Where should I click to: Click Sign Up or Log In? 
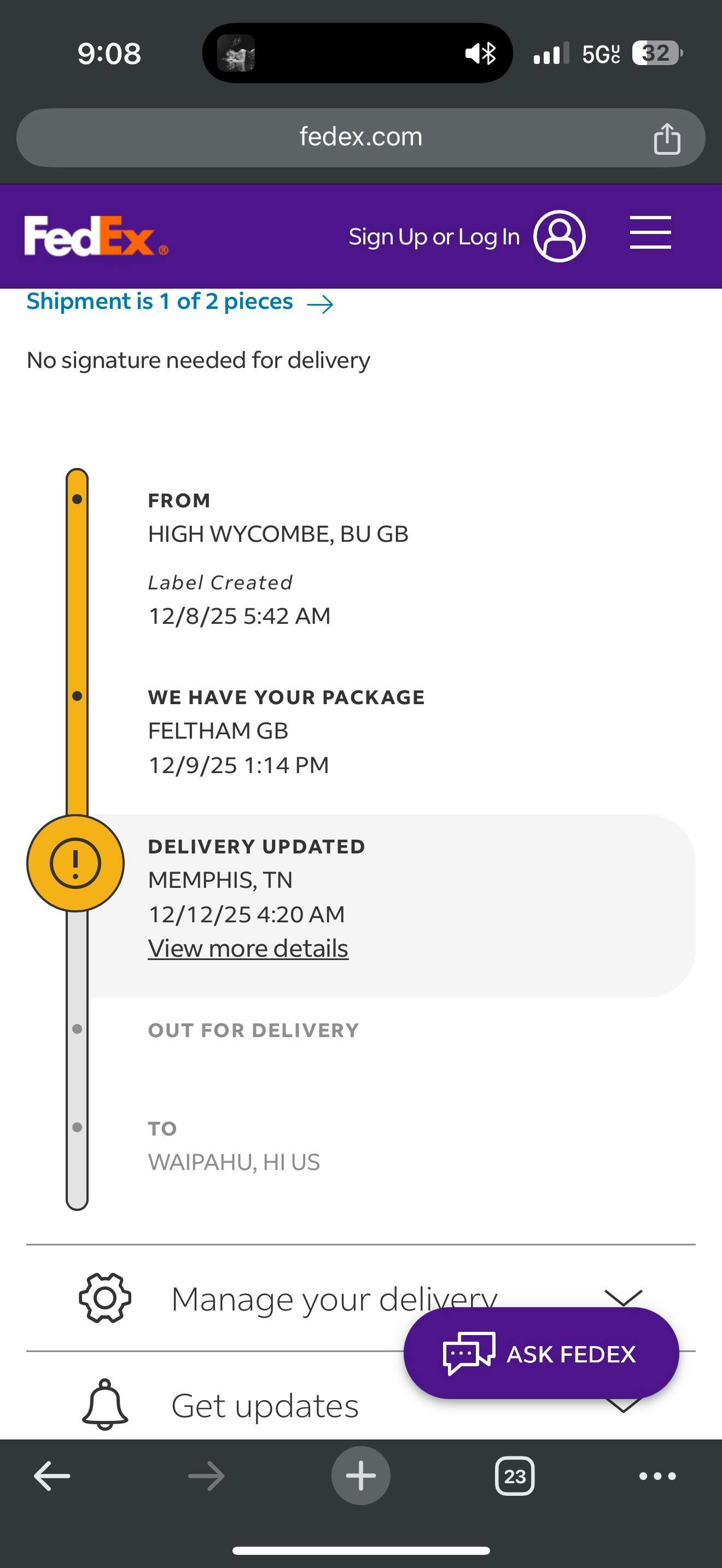pos(433,237)
